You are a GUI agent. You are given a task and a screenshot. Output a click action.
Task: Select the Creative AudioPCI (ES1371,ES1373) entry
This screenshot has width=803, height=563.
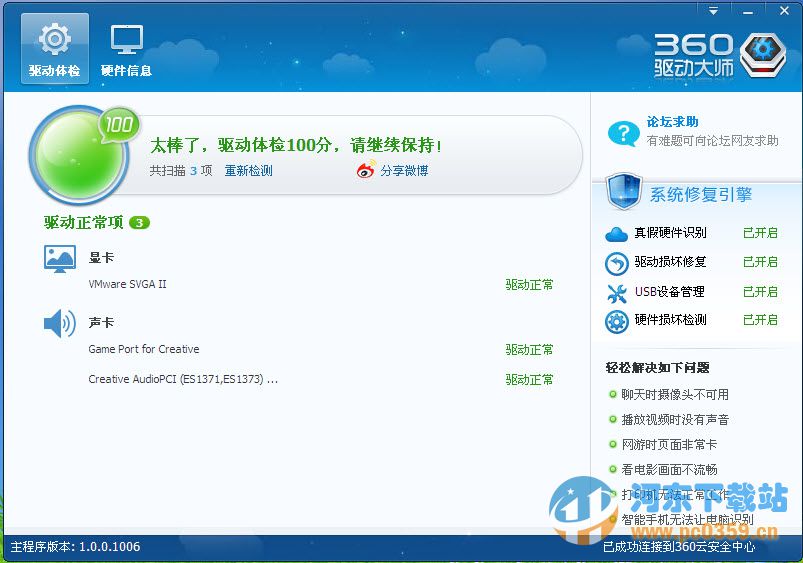pos(183,379)
